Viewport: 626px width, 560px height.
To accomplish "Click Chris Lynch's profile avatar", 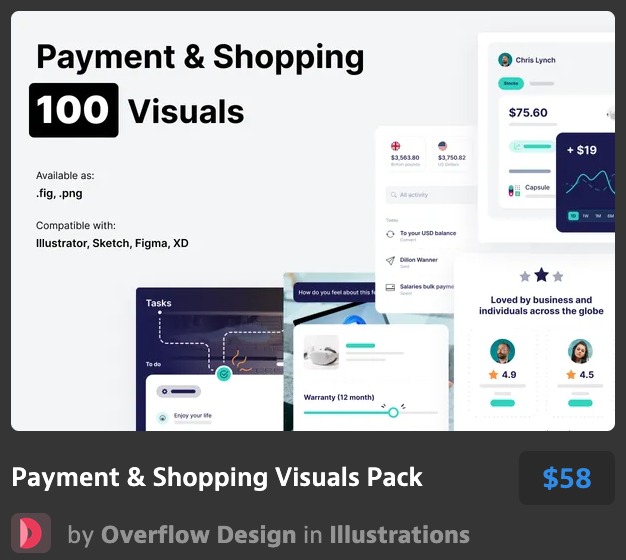I will click(505, 60).
